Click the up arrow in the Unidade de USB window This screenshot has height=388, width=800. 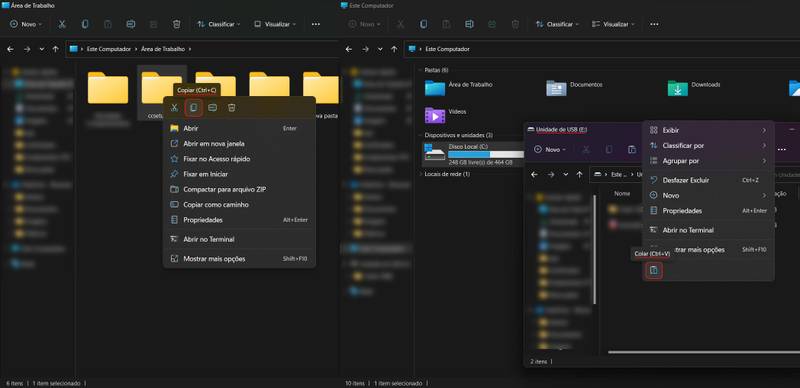[579, 175]
